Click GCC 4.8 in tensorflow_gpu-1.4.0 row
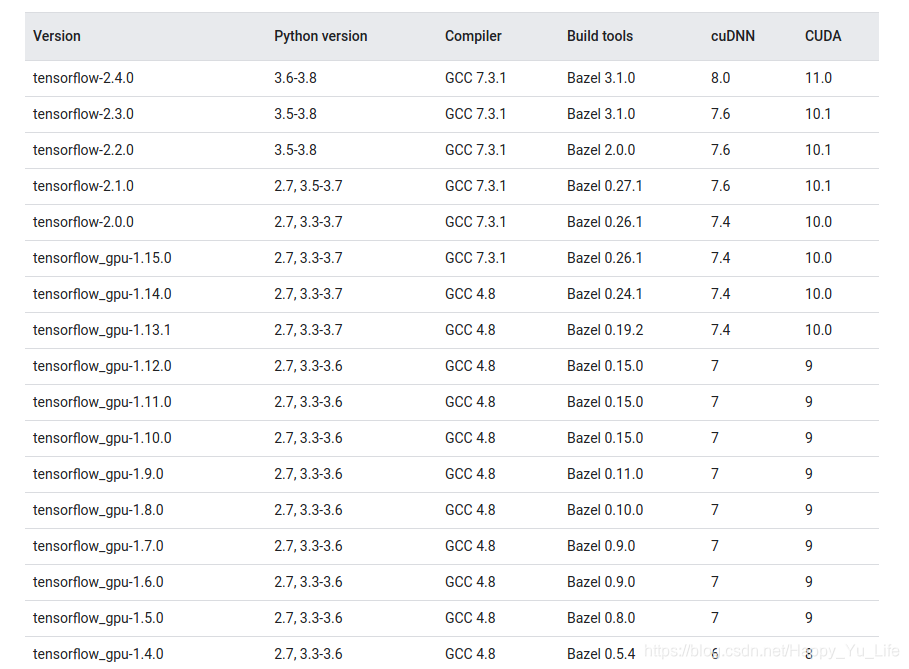This screenshot has height=669, width=909. 470,653
